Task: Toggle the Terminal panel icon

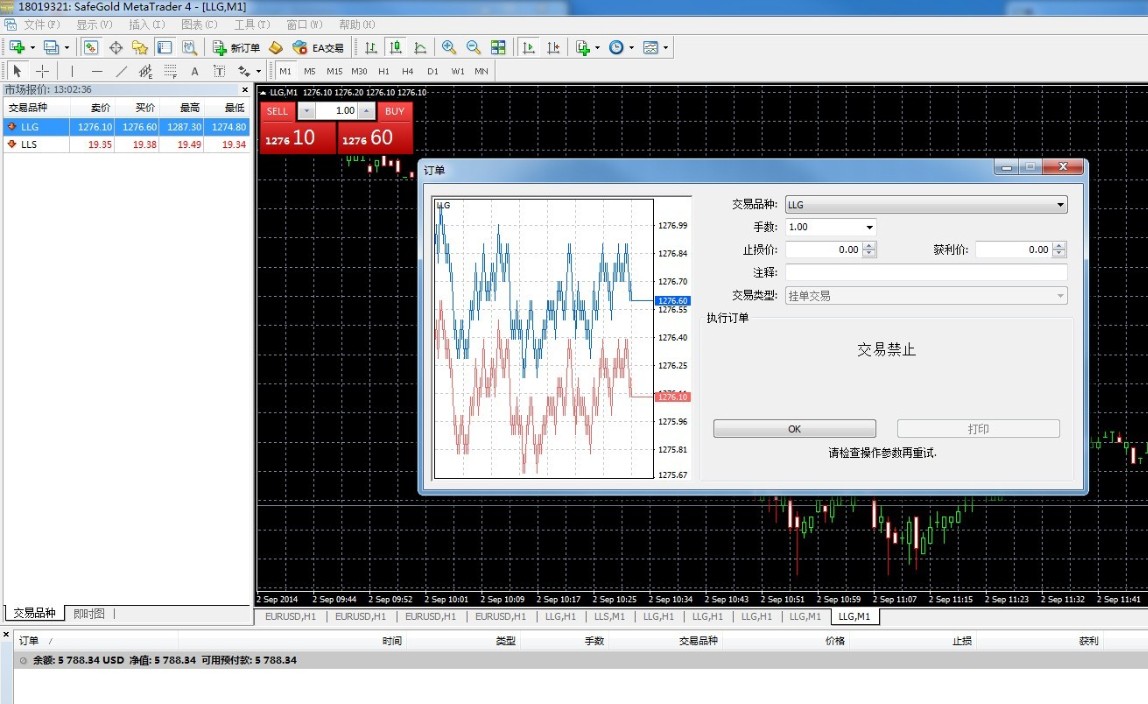Action: coord(165,48)
